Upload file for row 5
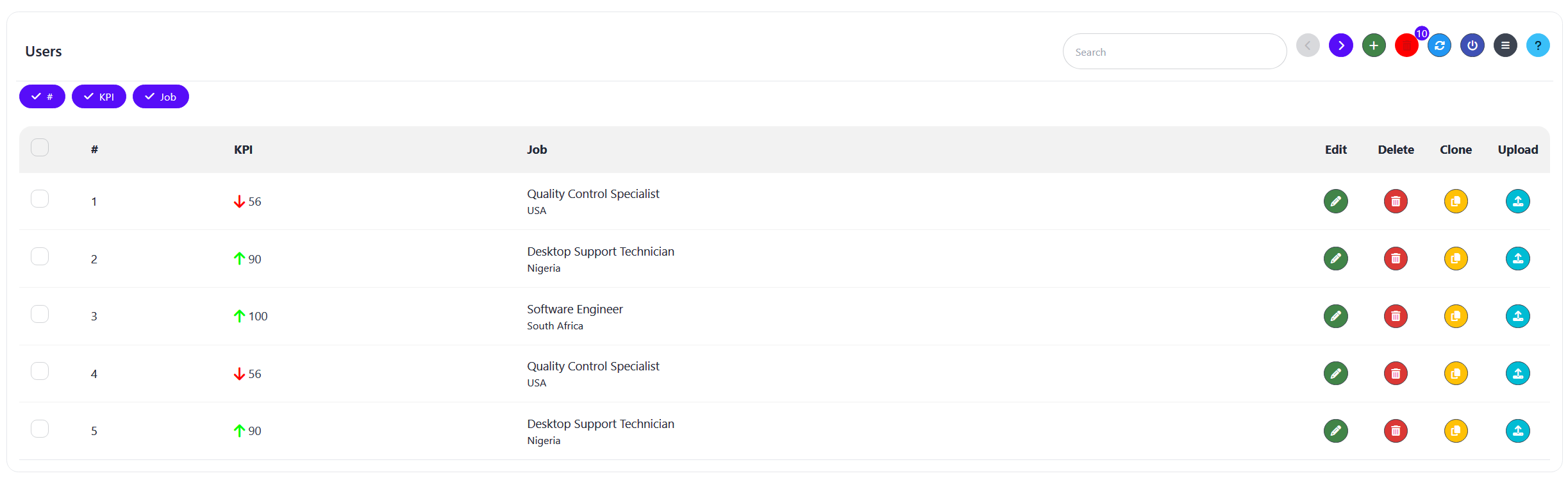This screenshot has width=1568, height=478. click(1517, 431)
